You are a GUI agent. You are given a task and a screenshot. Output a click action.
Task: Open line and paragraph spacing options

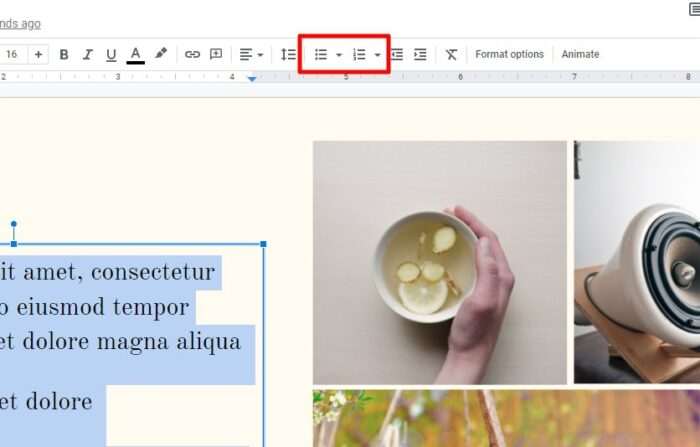point(288,54)
